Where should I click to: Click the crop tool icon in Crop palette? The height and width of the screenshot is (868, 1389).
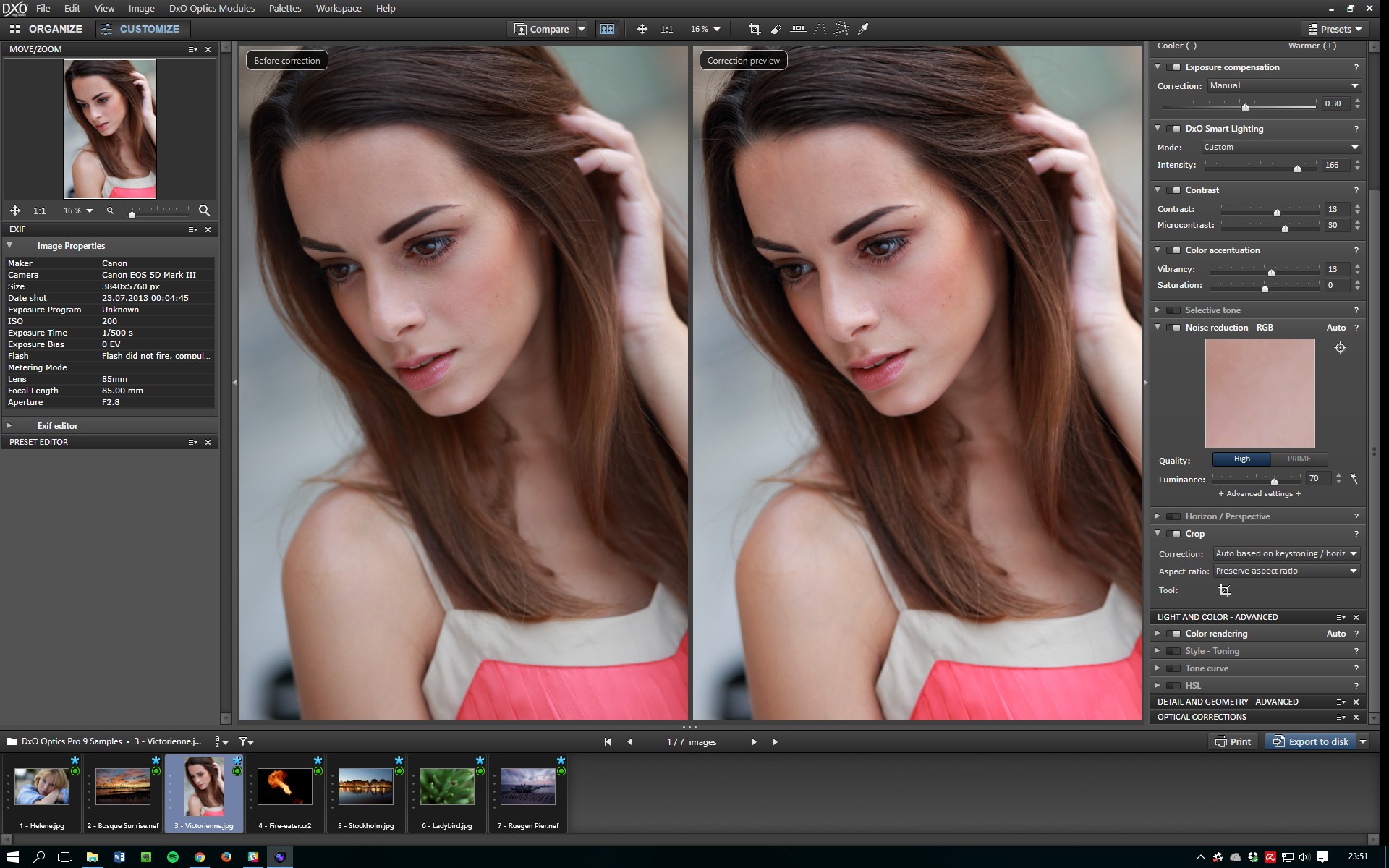1224,590
